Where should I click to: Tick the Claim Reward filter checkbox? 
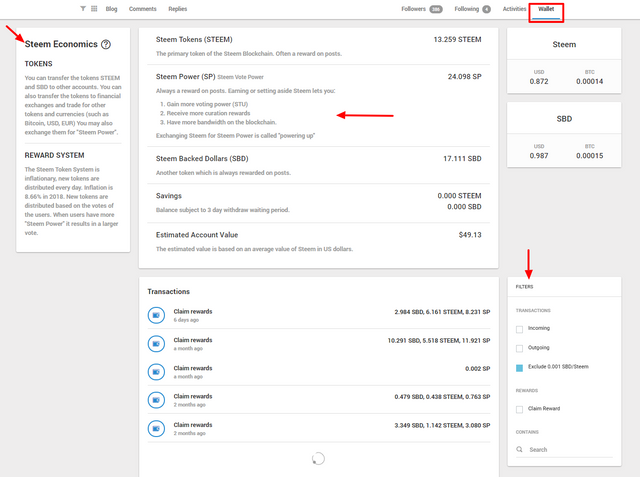click(x=519, y=409)
